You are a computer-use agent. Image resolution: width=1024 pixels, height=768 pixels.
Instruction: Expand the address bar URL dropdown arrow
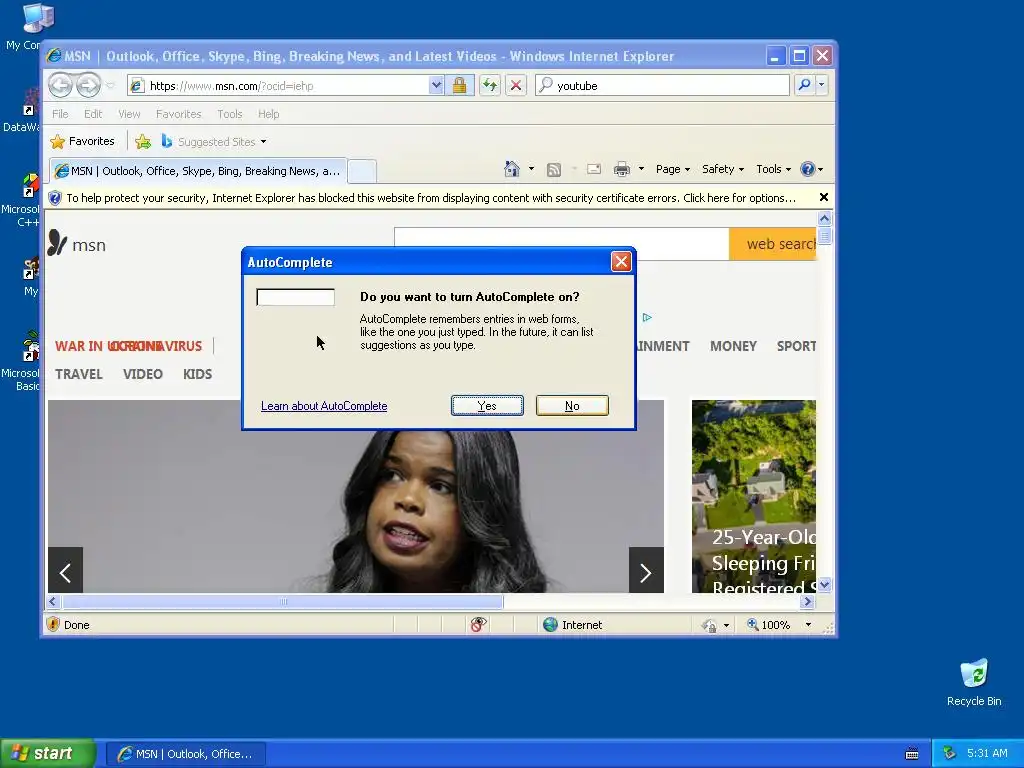(x=436, y=86)
